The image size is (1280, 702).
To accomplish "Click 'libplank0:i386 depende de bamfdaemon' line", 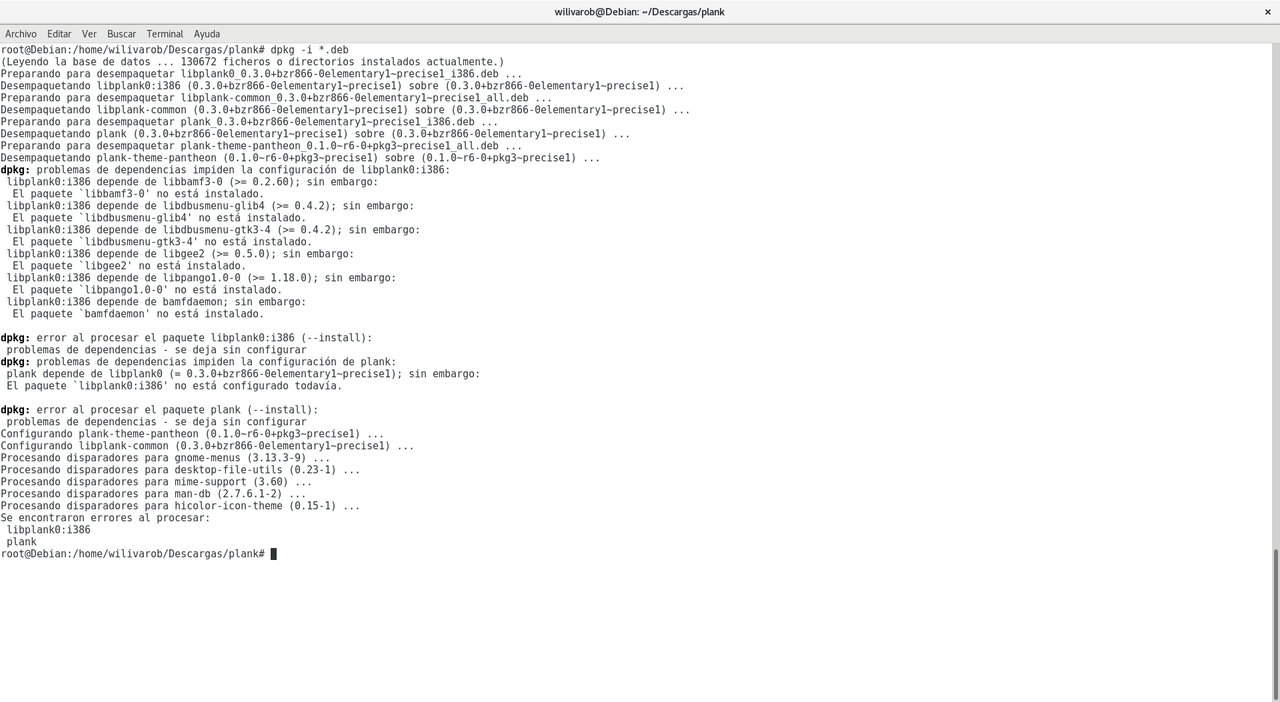I will click(x=157, y=302).
